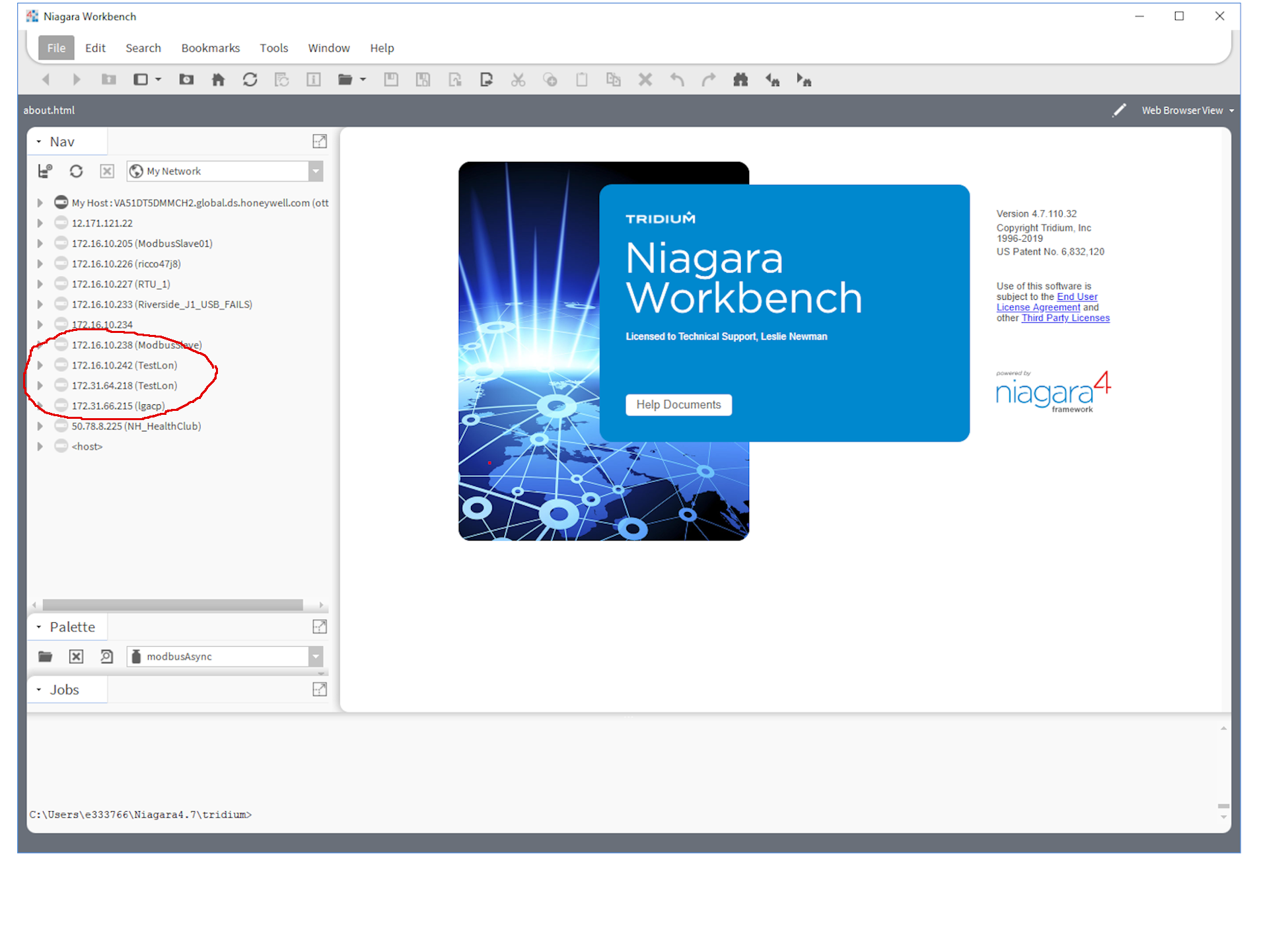The height and width of the screenshot is (942, 1288).
Task: Open palette folder icon in Palette panel
Action: pyautogui.click(x=45, y=657)
